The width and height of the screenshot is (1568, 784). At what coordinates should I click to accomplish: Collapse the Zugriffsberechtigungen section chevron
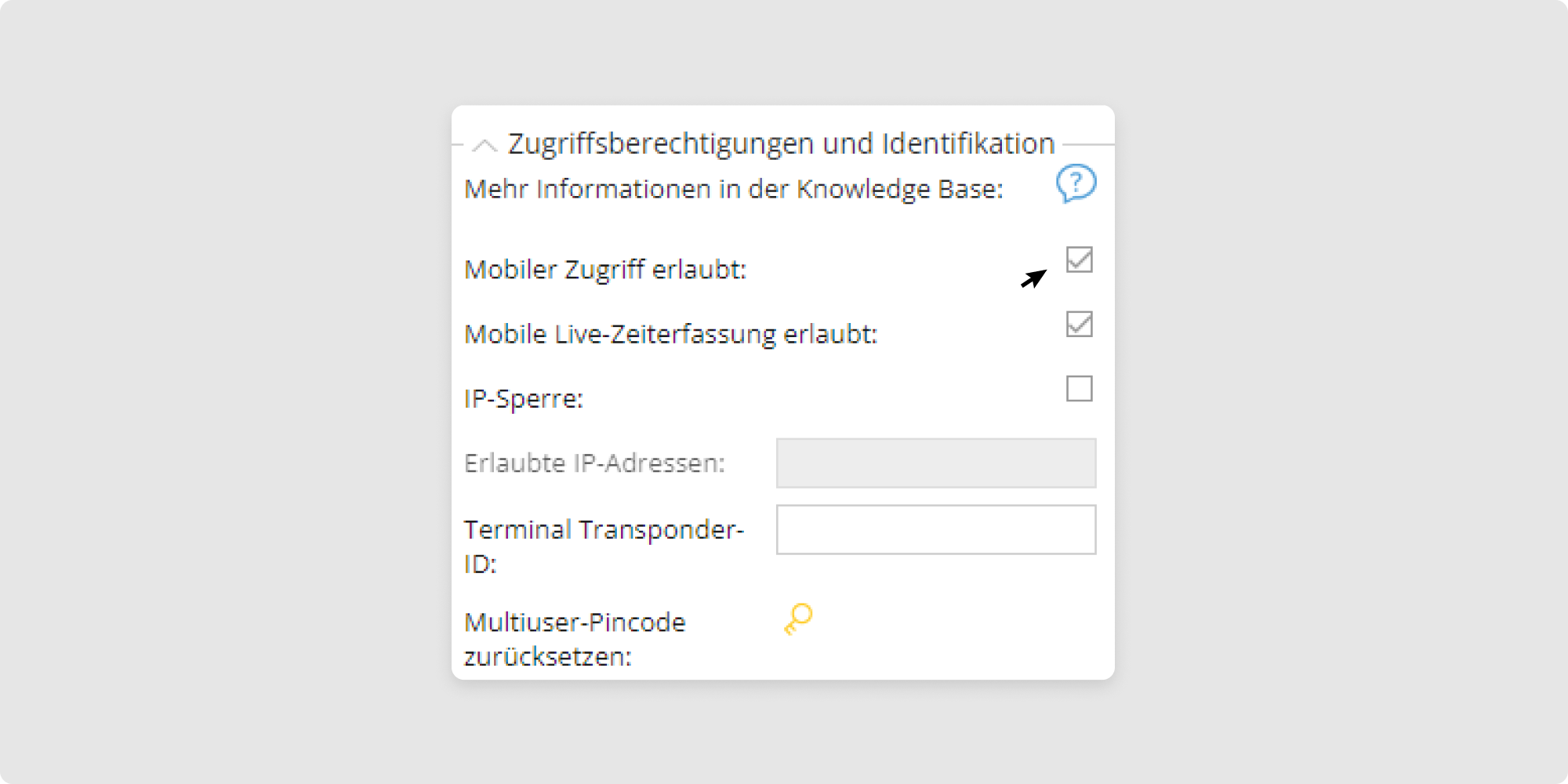point(485,145)
